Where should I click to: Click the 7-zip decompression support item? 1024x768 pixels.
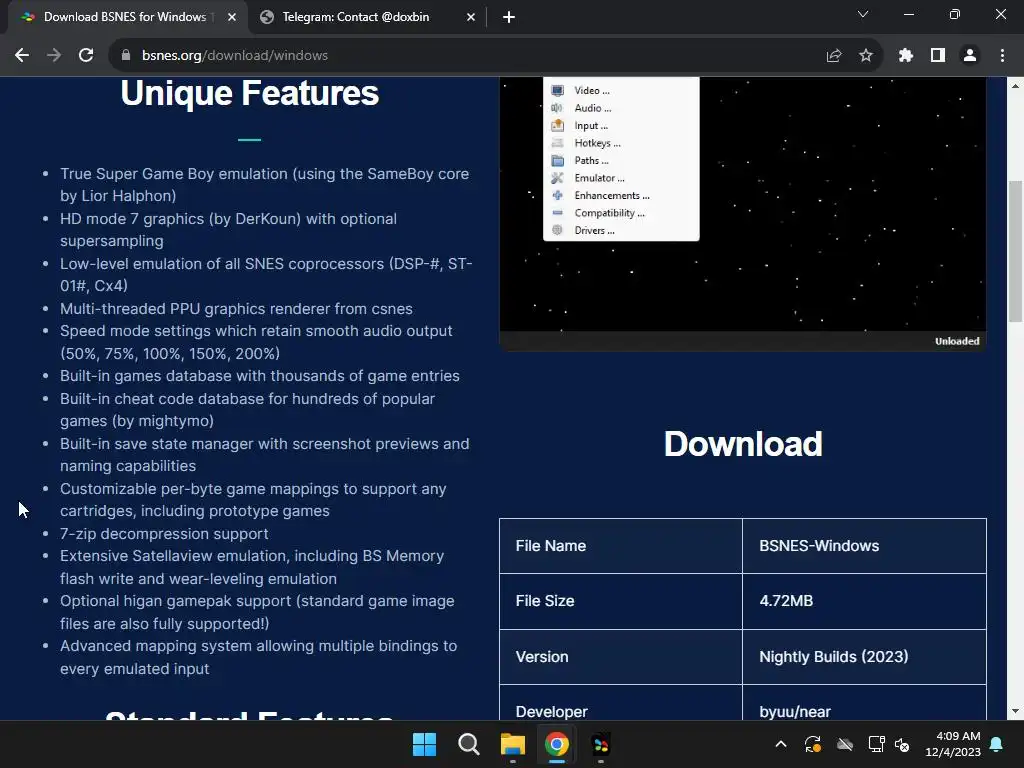click(x=164, y=534)
